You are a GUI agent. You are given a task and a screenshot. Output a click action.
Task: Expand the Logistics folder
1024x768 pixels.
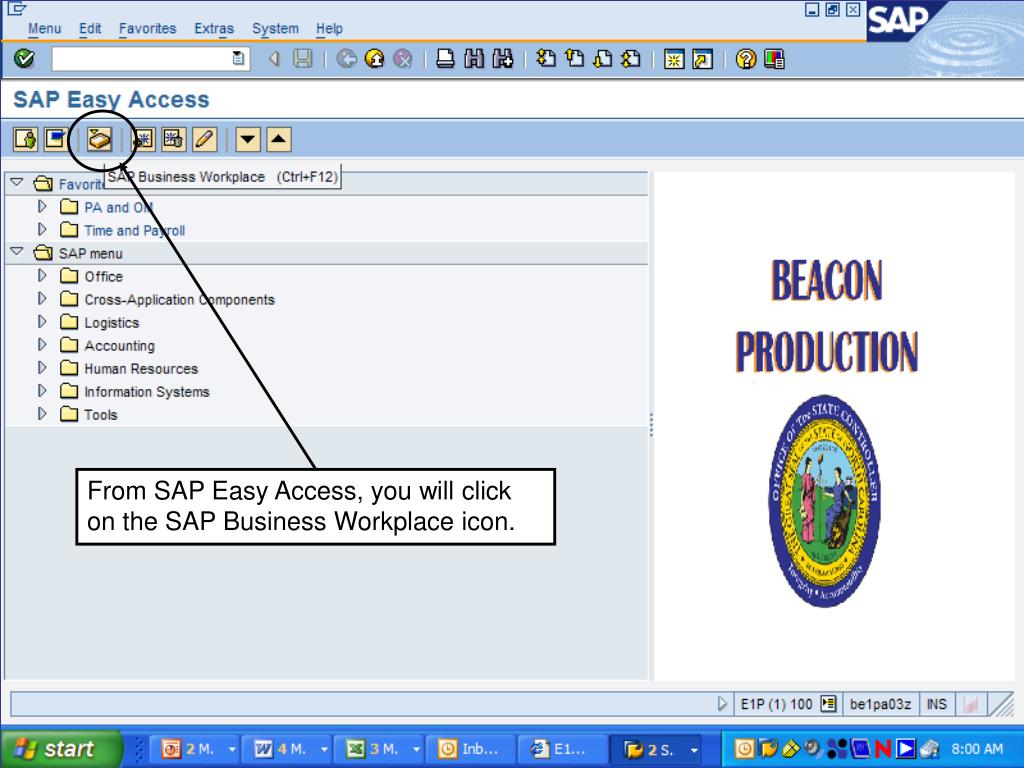pos(42,321)
